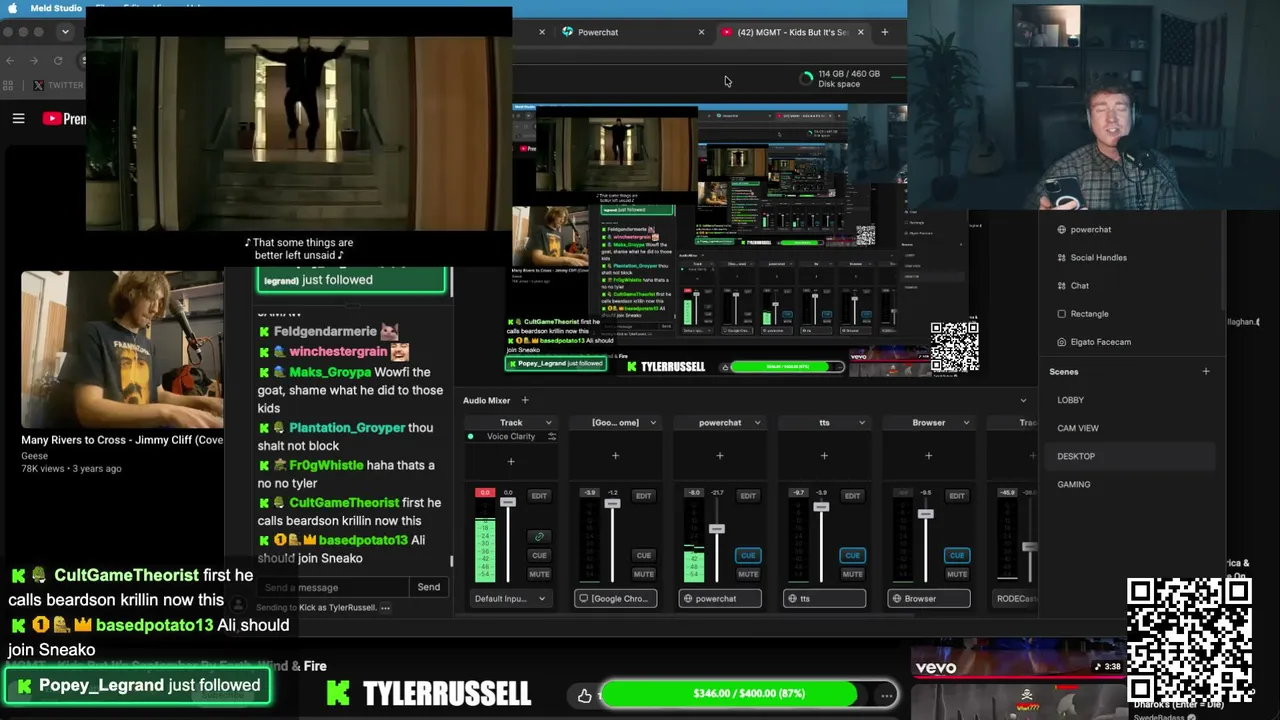Image resolution: width=1280 pixels, height=720 pixels.
Task: Open the Default Input source dropdown
Action: click(511, 599)
